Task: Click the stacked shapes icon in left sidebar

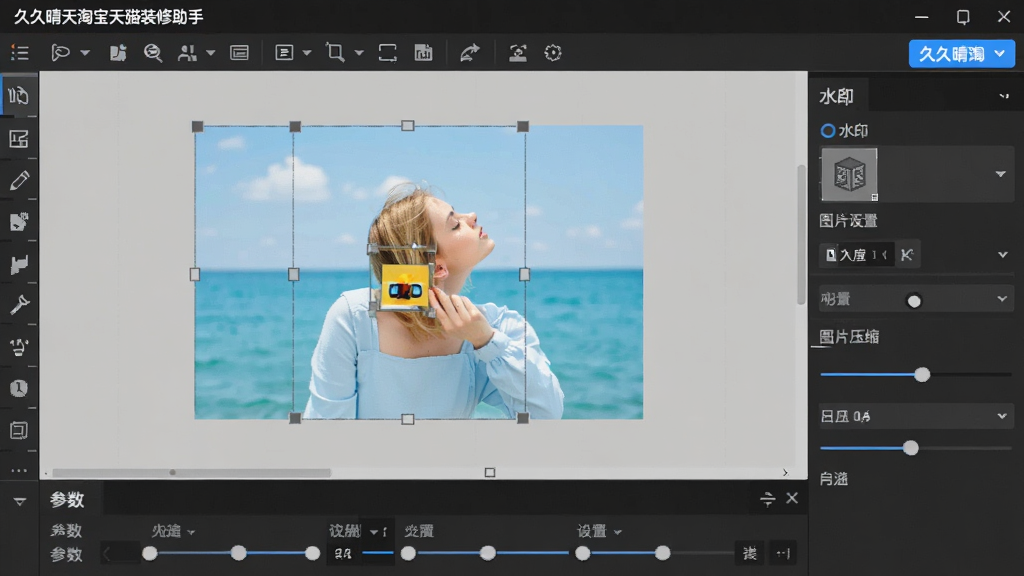Action: pyautogui.click(x=19, y=222)
